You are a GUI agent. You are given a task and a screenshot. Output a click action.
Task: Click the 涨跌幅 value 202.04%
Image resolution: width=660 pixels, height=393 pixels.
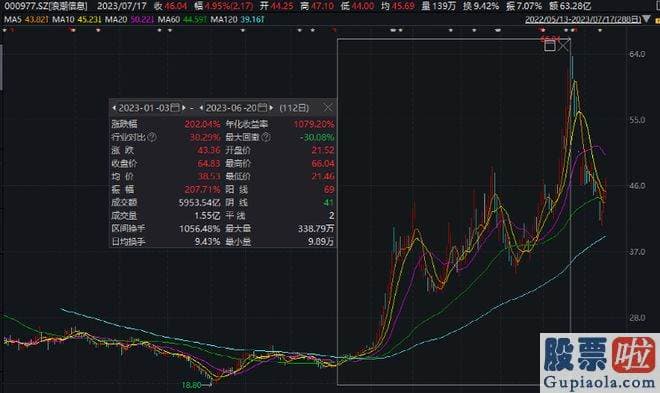[x=202, y=124]
